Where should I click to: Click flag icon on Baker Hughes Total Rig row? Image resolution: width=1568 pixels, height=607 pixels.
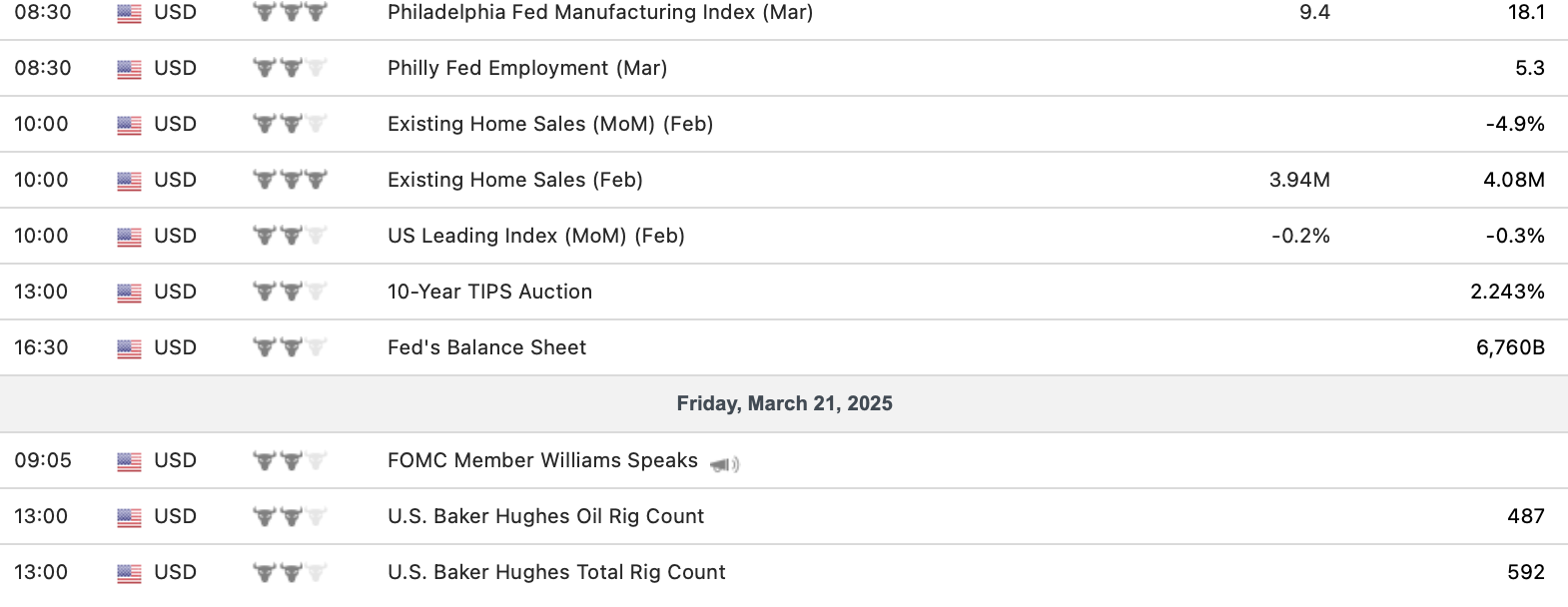(x=129, y=573)
